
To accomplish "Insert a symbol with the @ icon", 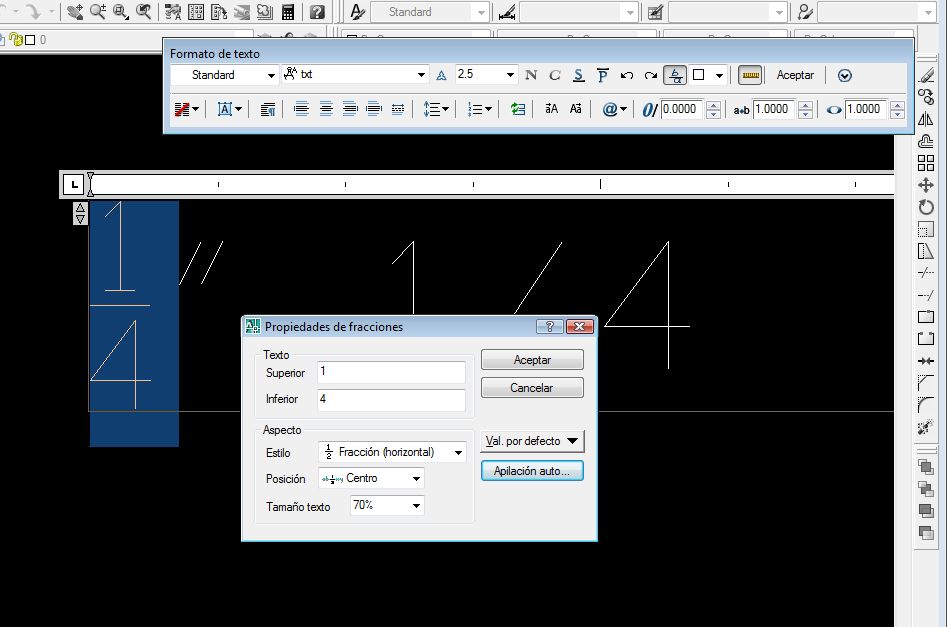I will click(x=615, y=109).
